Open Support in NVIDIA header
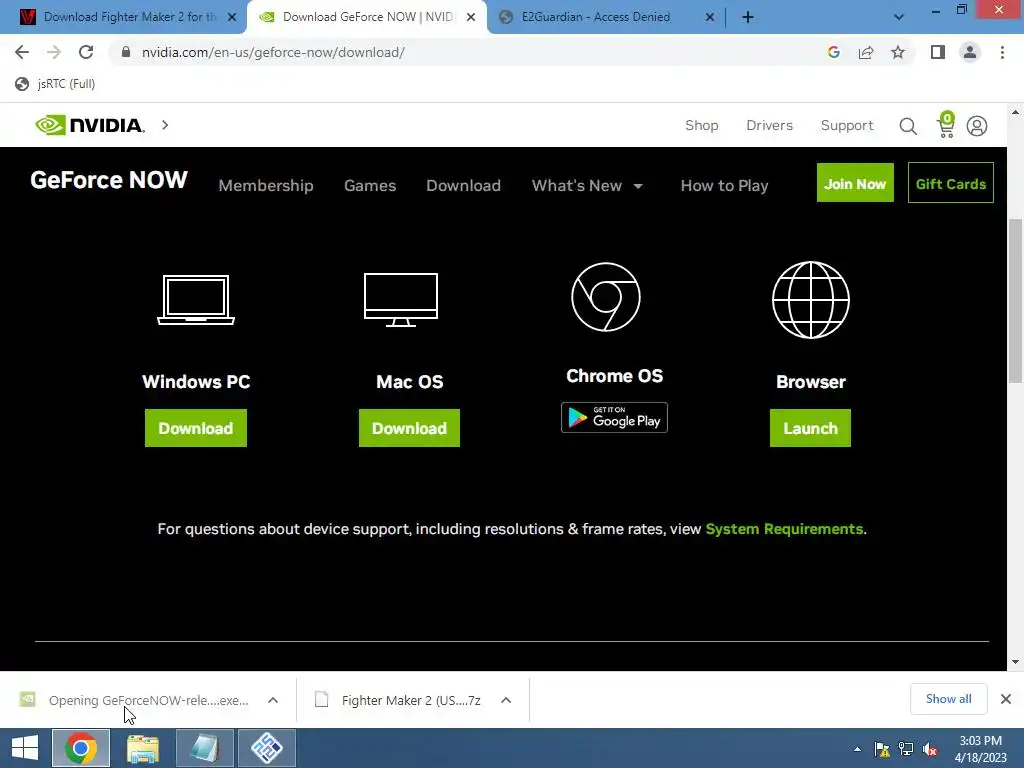The width and height of the screenshot is (1024, 768). [x=847, y=125]
